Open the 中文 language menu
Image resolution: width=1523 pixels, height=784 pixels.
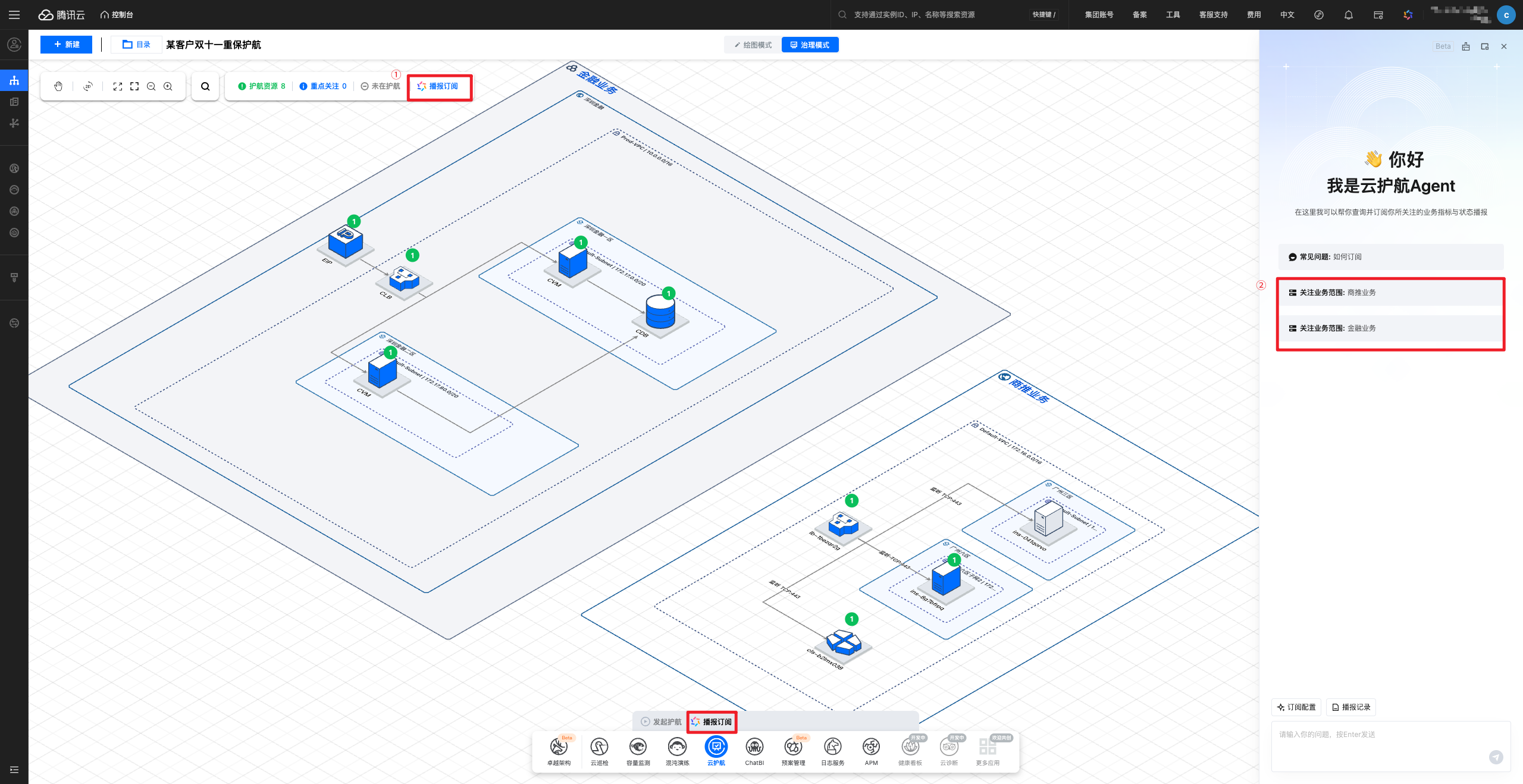[x=1287, y=15]
